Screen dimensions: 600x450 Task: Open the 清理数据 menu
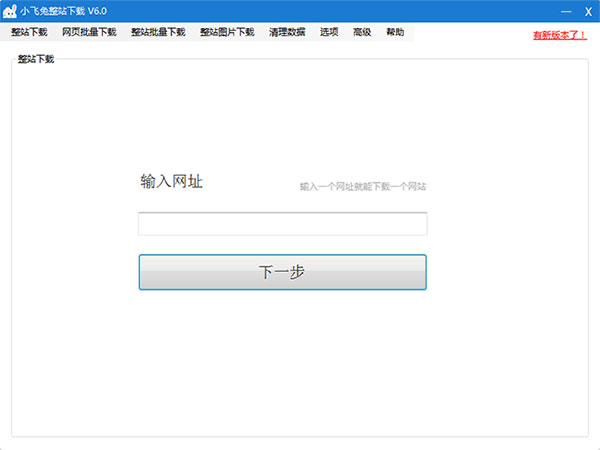tap(287, 32)
